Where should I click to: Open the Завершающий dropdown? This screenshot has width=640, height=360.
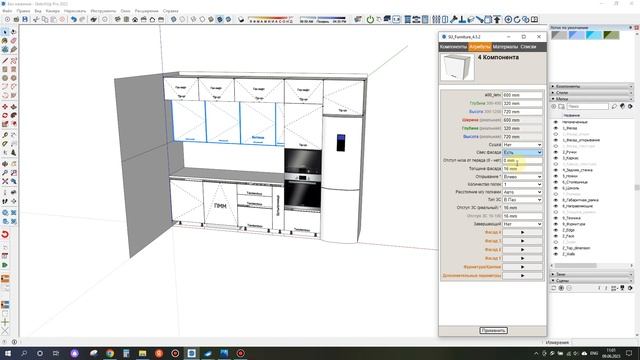coord(522,224)
